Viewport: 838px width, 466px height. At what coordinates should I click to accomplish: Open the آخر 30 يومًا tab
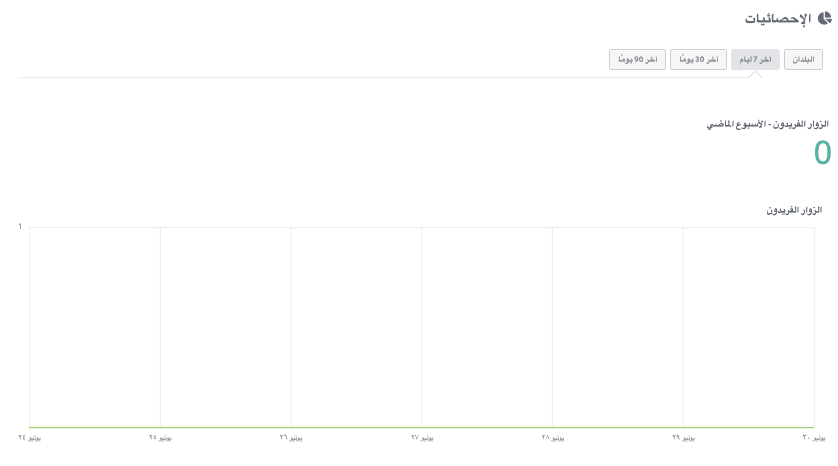[x=699, y=59]
